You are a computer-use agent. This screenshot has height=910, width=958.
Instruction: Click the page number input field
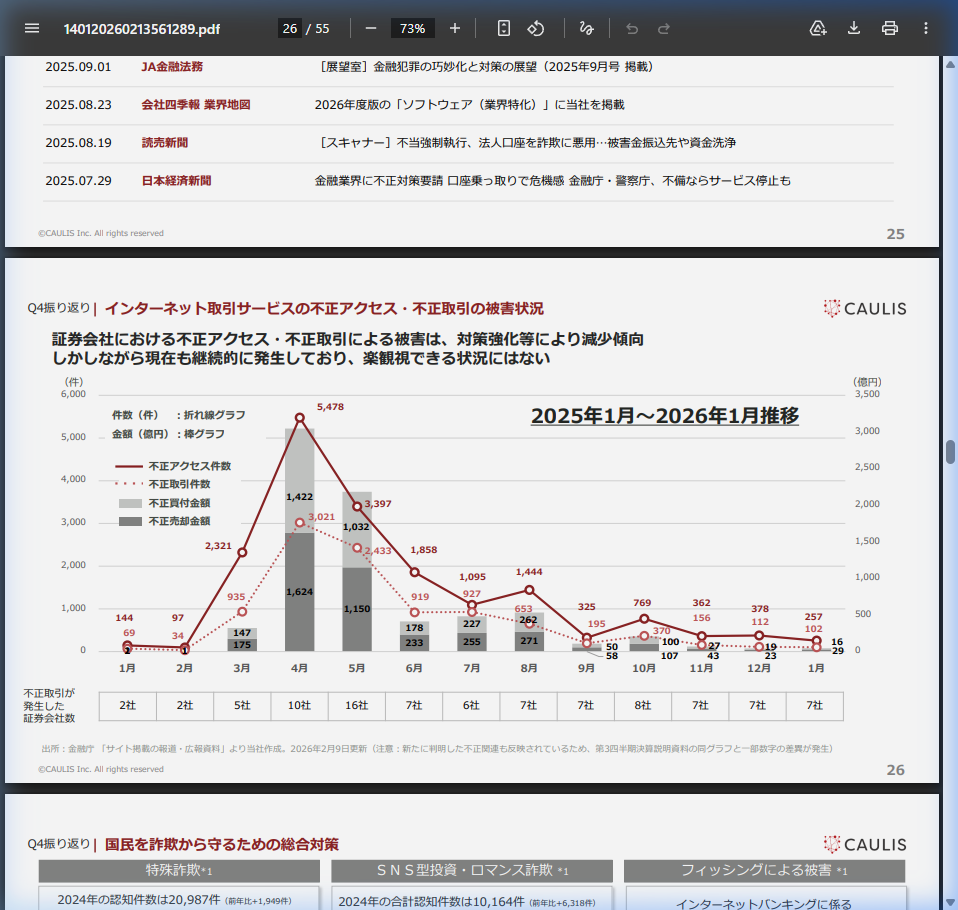pyautogui.click(x=290, y=28)
